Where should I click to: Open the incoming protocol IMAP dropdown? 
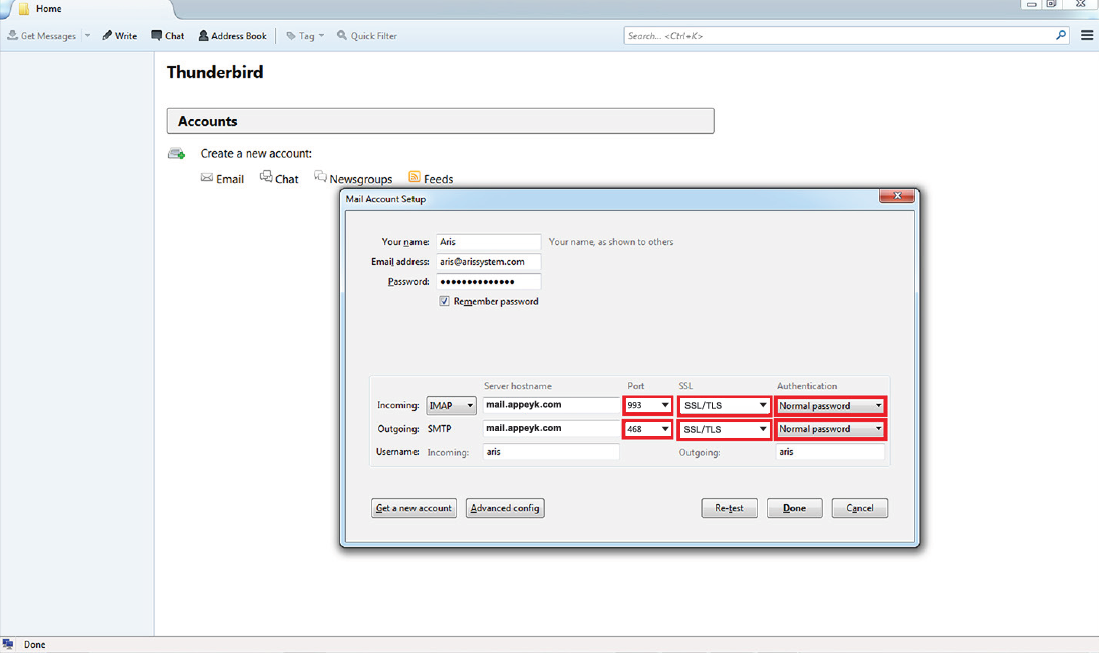(451, 406)
